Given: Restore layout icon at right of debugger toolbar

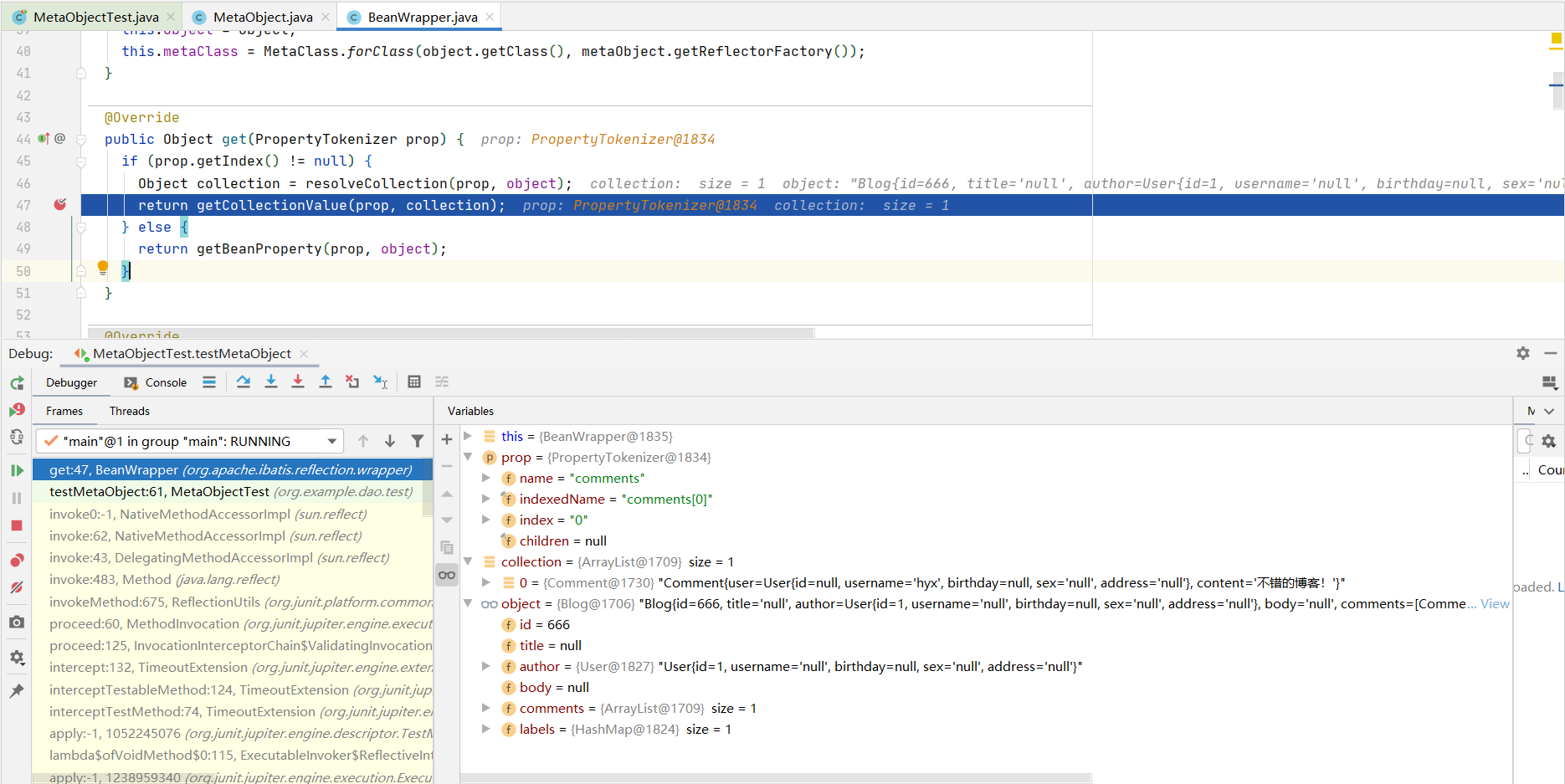Looking at the screenshot, I should [x=1550, y=382].
